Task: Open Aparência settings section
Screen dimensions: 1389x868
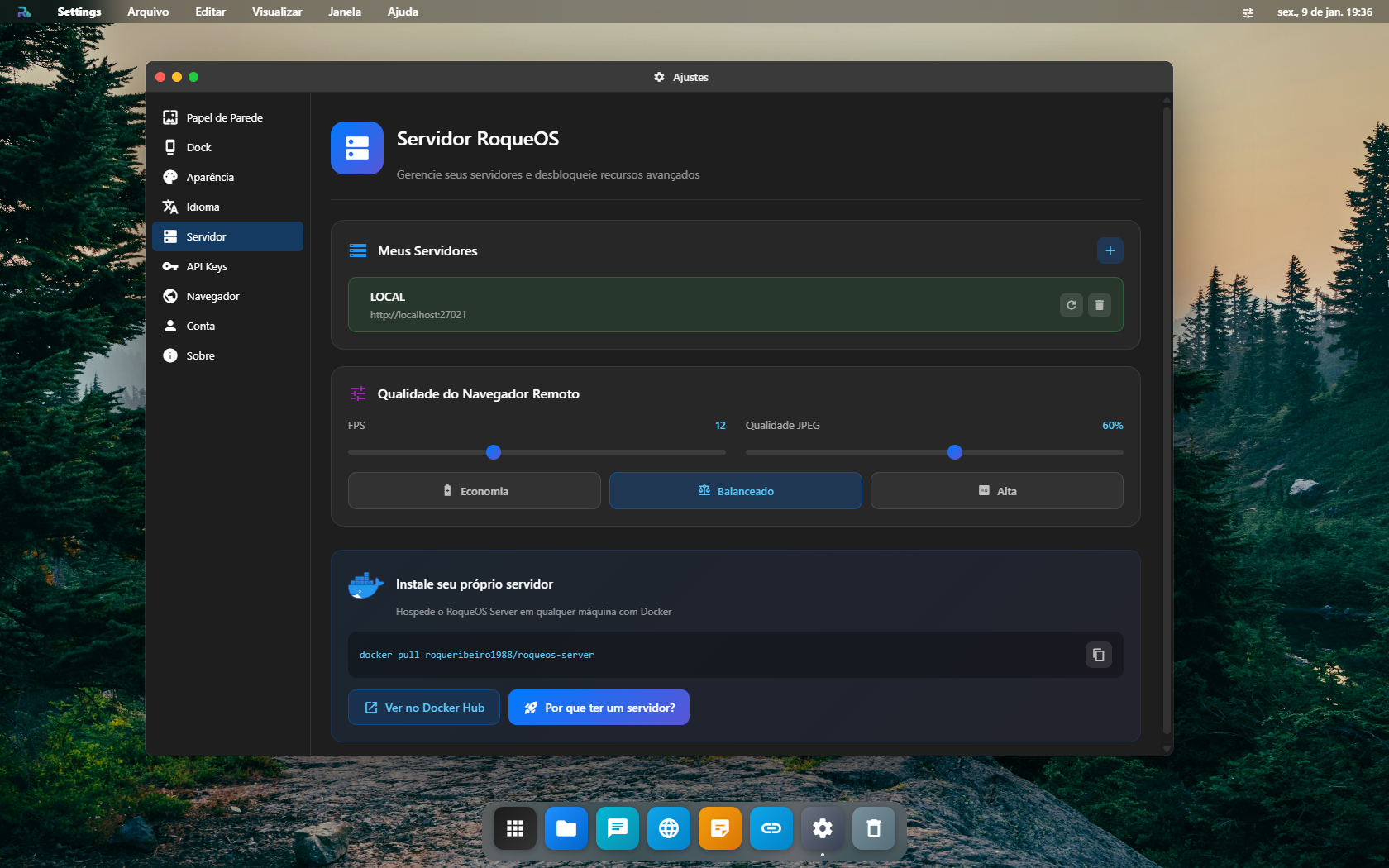Action: pos(227,177)
